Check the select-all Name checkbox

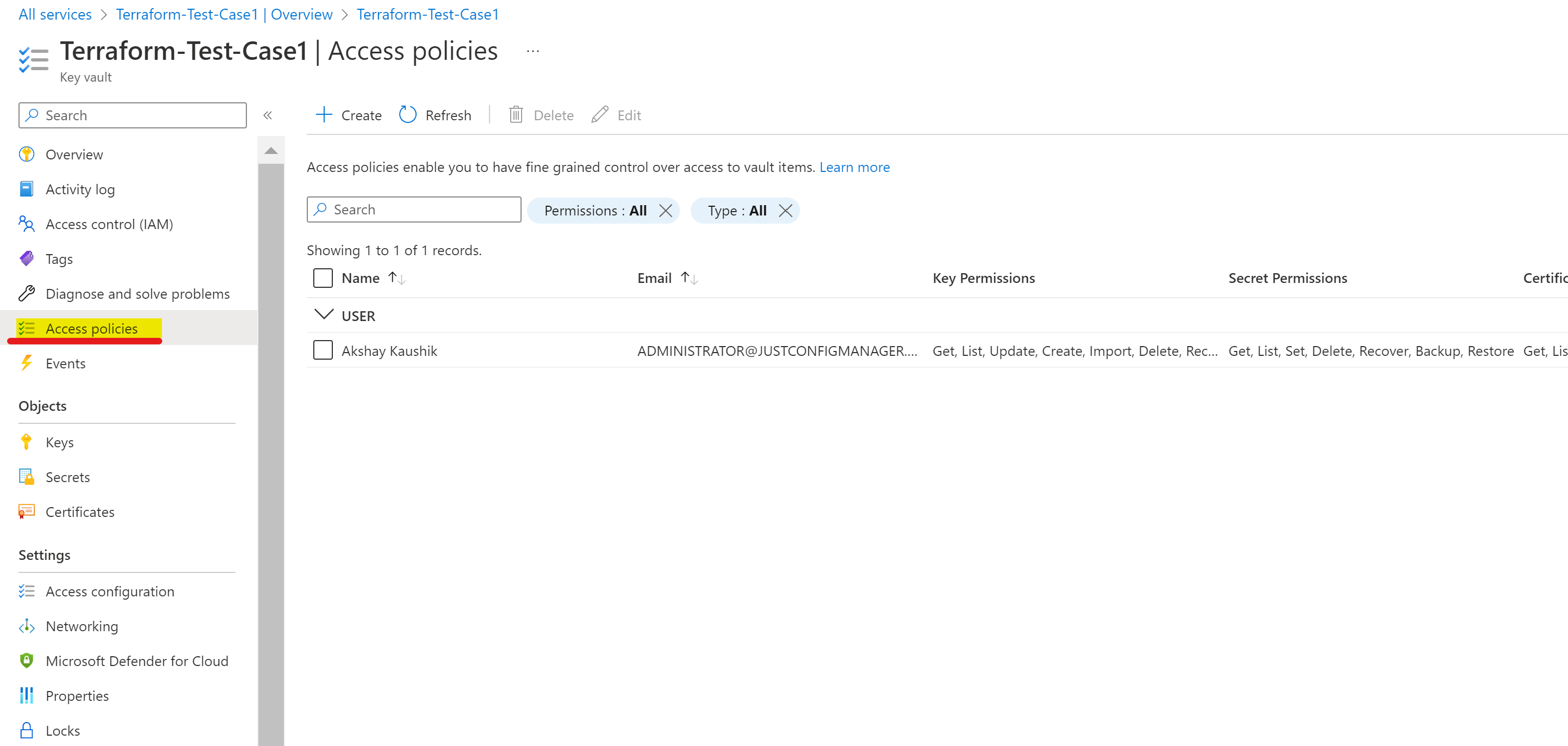click(323, 278)
